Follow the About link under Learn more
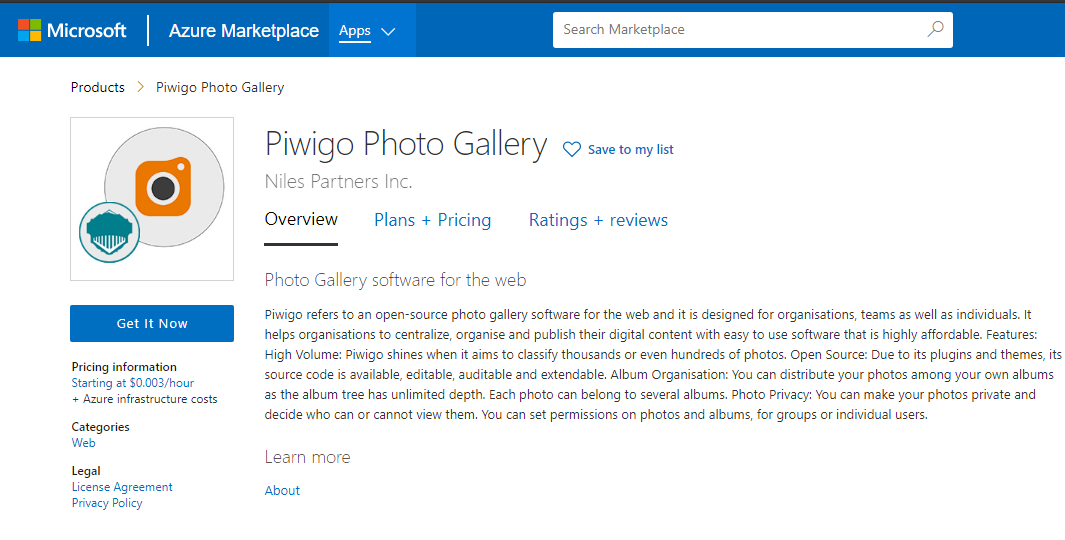1065x540 pixels. point(282,491)
